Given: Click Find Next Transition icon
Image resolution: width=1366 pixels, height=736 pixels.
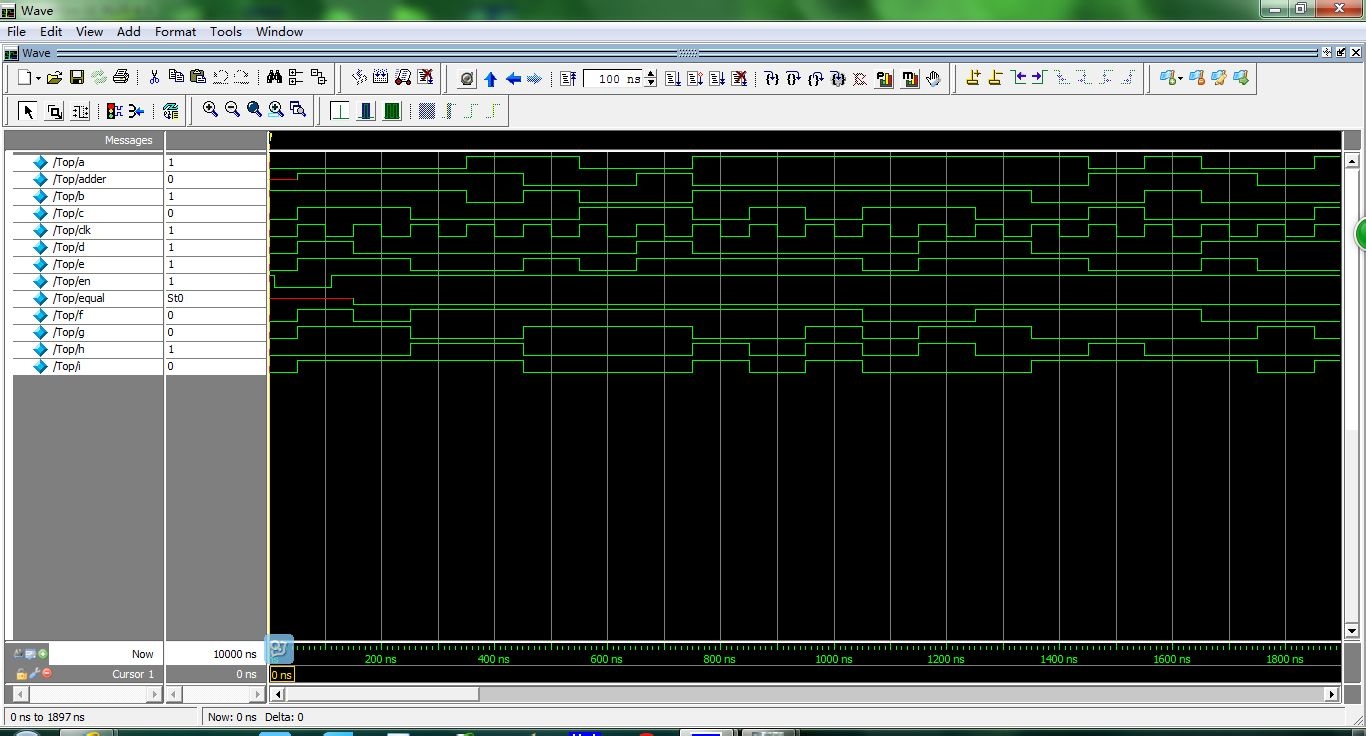Looking at the screenshot, I should pos(1037,77).
